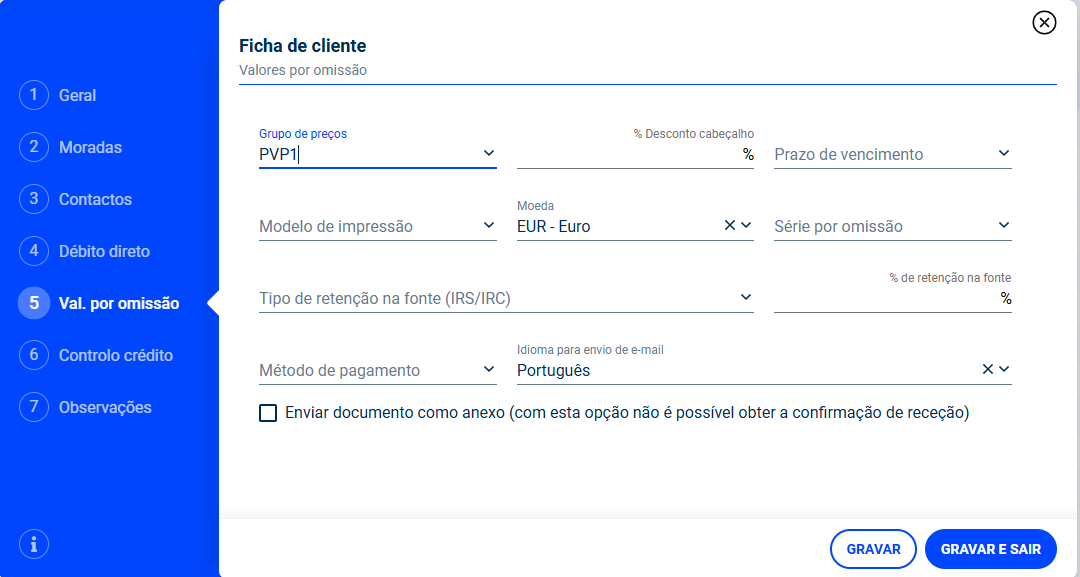Screen dimensions: 1080x577
Task: Switch to the Moradas section
Action: coord(90,147)
